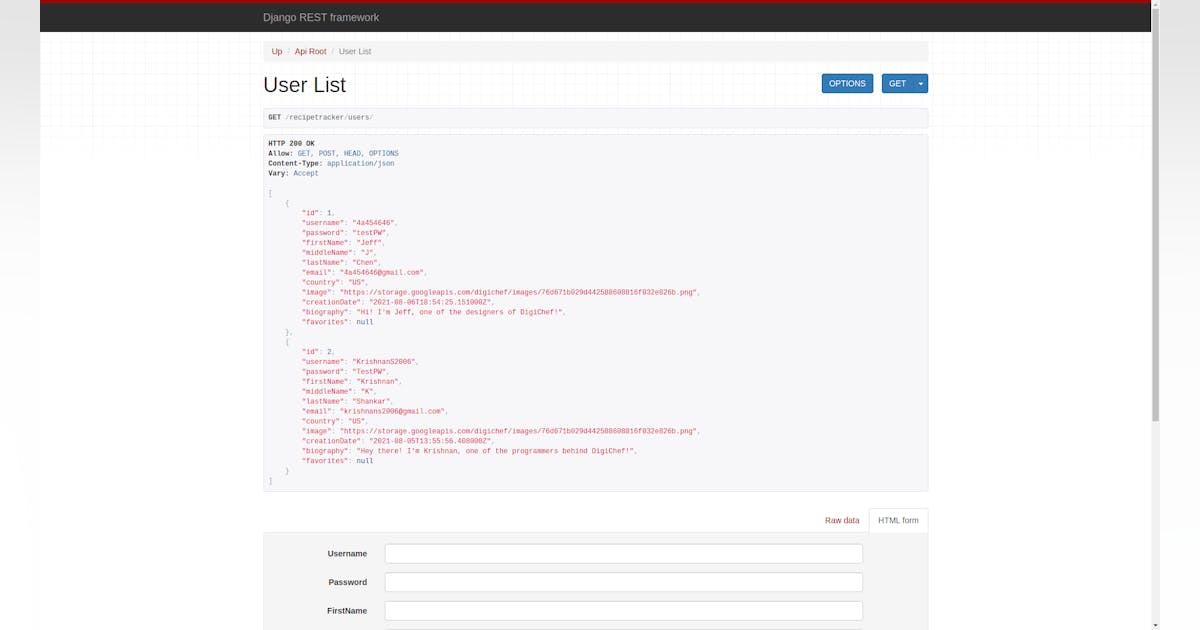Go to the Up breadcrumb link
Viewport: 1200px width, 630px height.
point(277,51)
